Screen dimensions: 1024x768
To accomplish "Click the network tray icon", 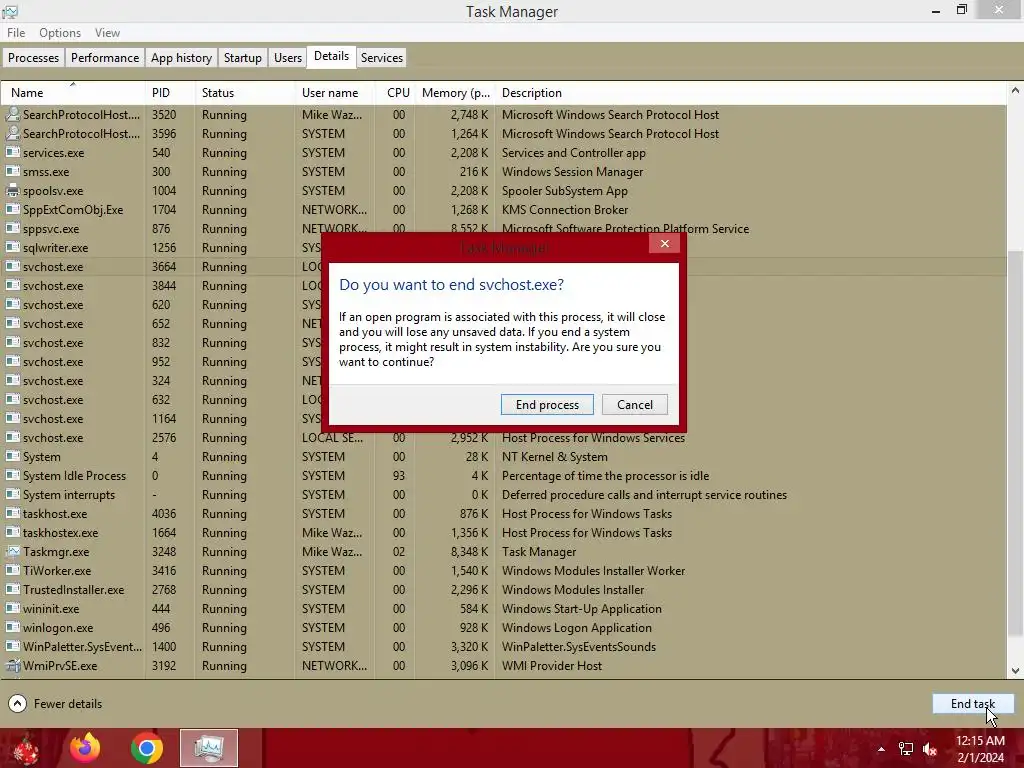I will click(906, 749).
